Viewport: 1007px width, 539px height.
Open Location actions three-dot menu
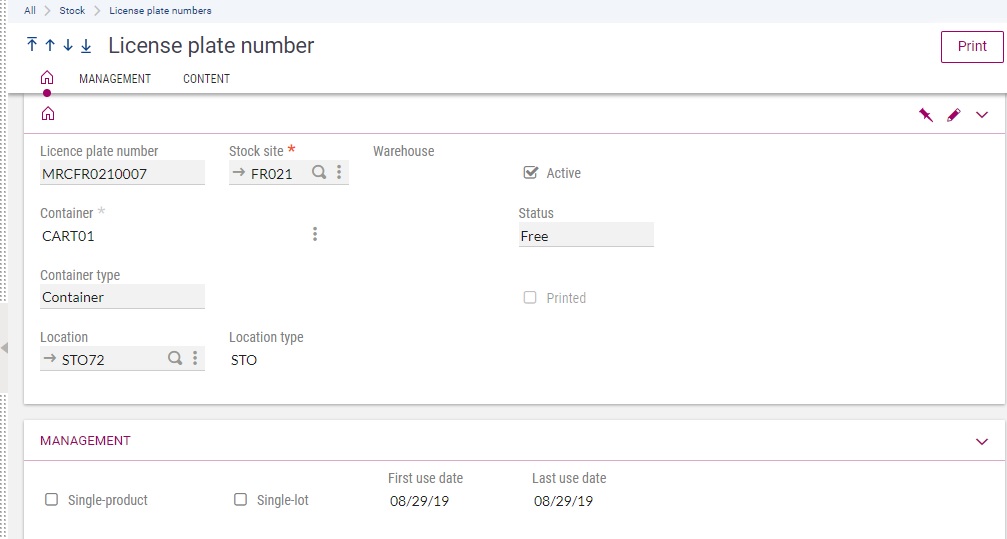195,358
